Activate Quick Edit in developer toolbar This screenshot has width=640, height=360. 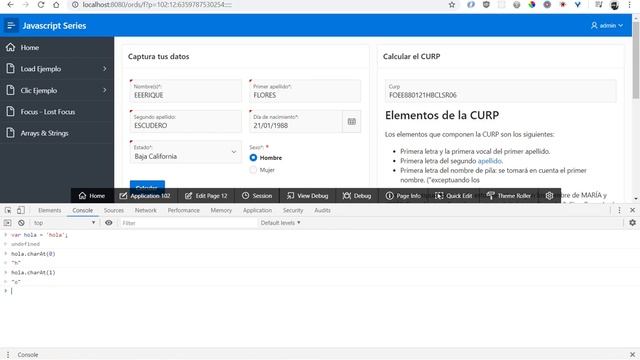point(453,196)
